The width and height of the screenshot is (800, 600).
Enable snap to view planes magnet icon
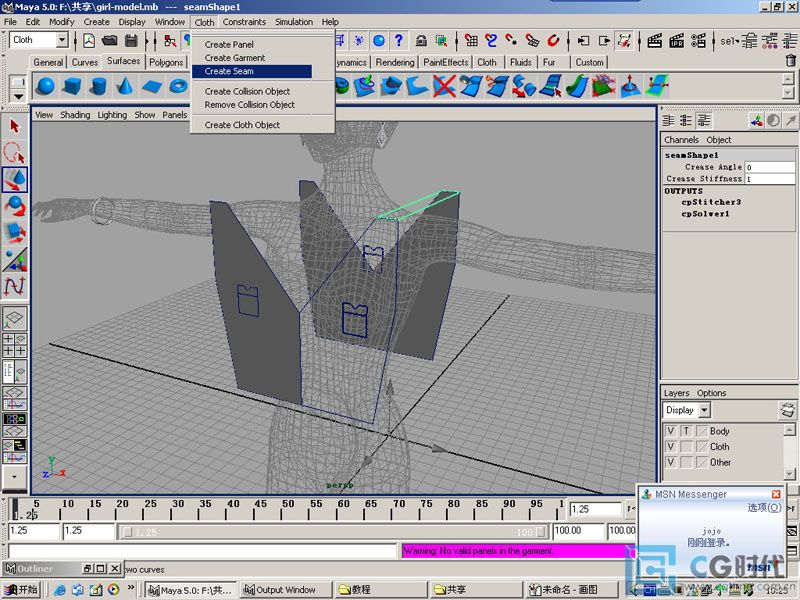coord(532,40)
